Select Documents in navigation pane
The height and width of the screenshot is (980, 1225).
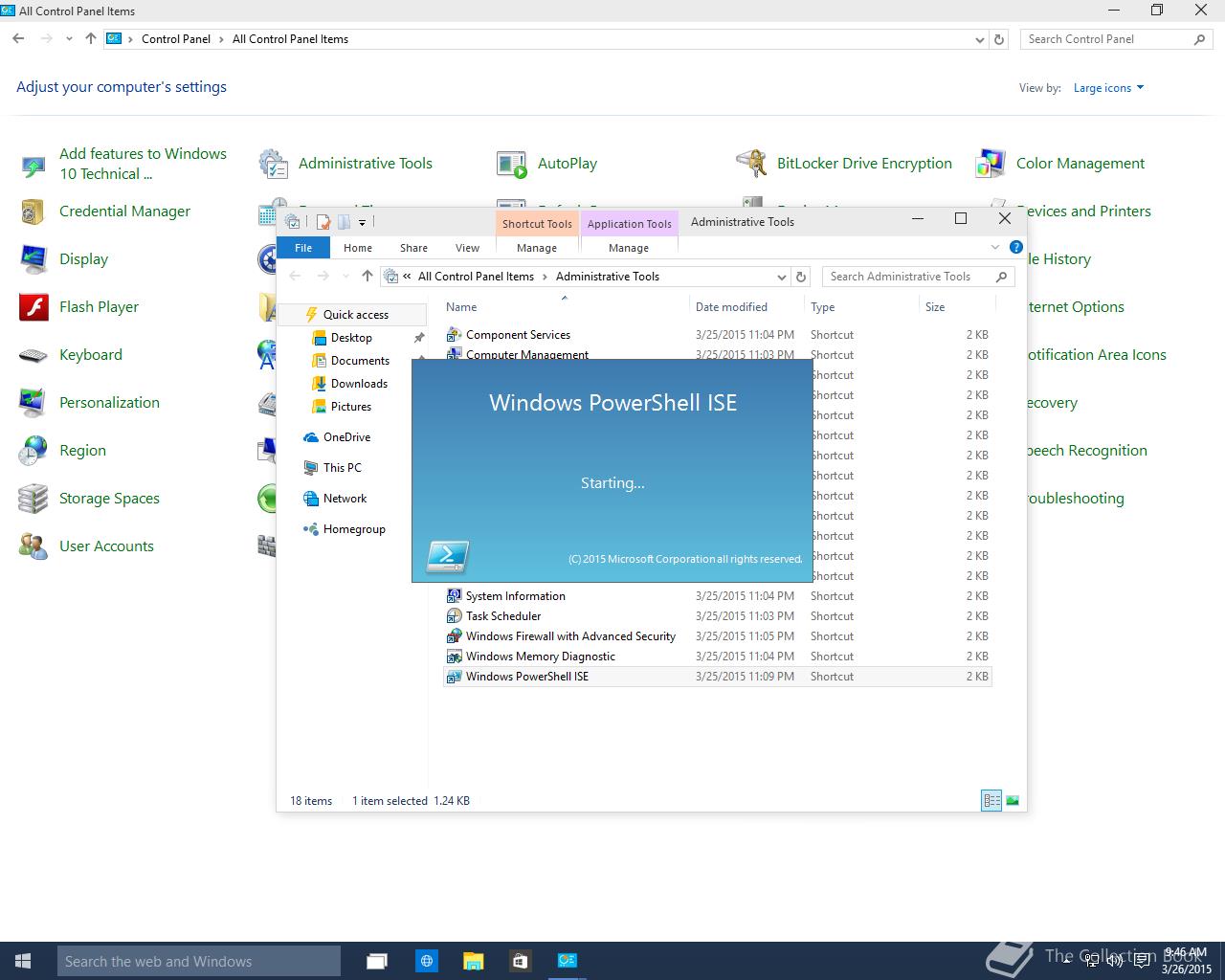tap(360, 361)
